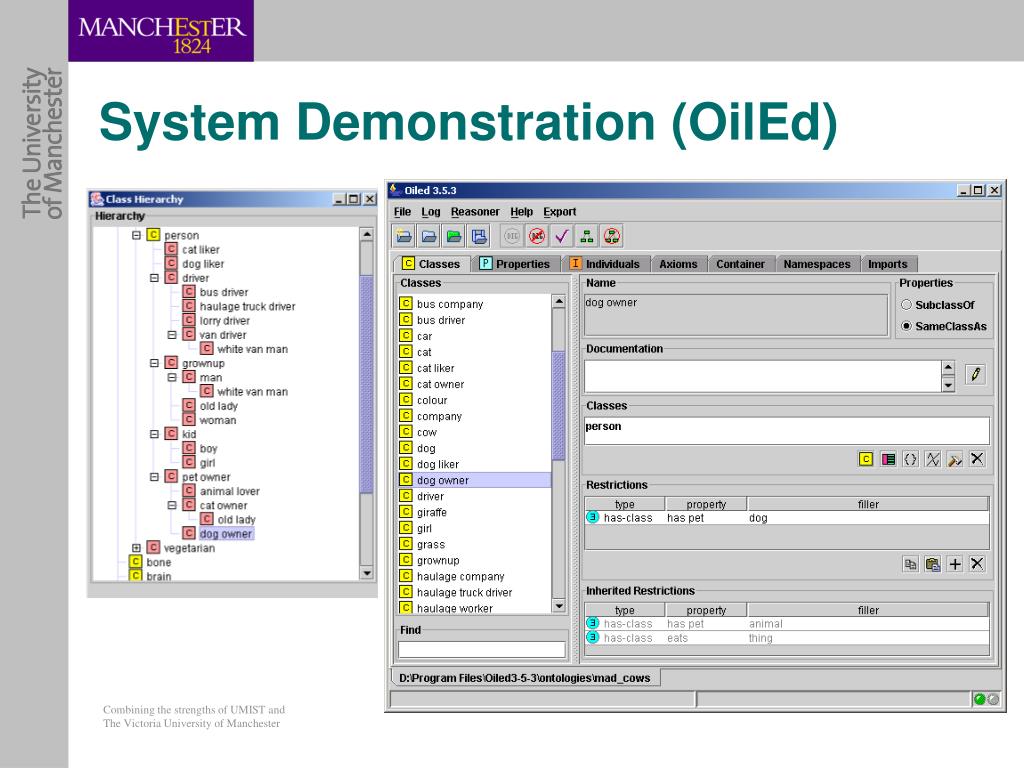Select the SubclassOf radio button
The image size is (1024, 768).
pos(906,304)
